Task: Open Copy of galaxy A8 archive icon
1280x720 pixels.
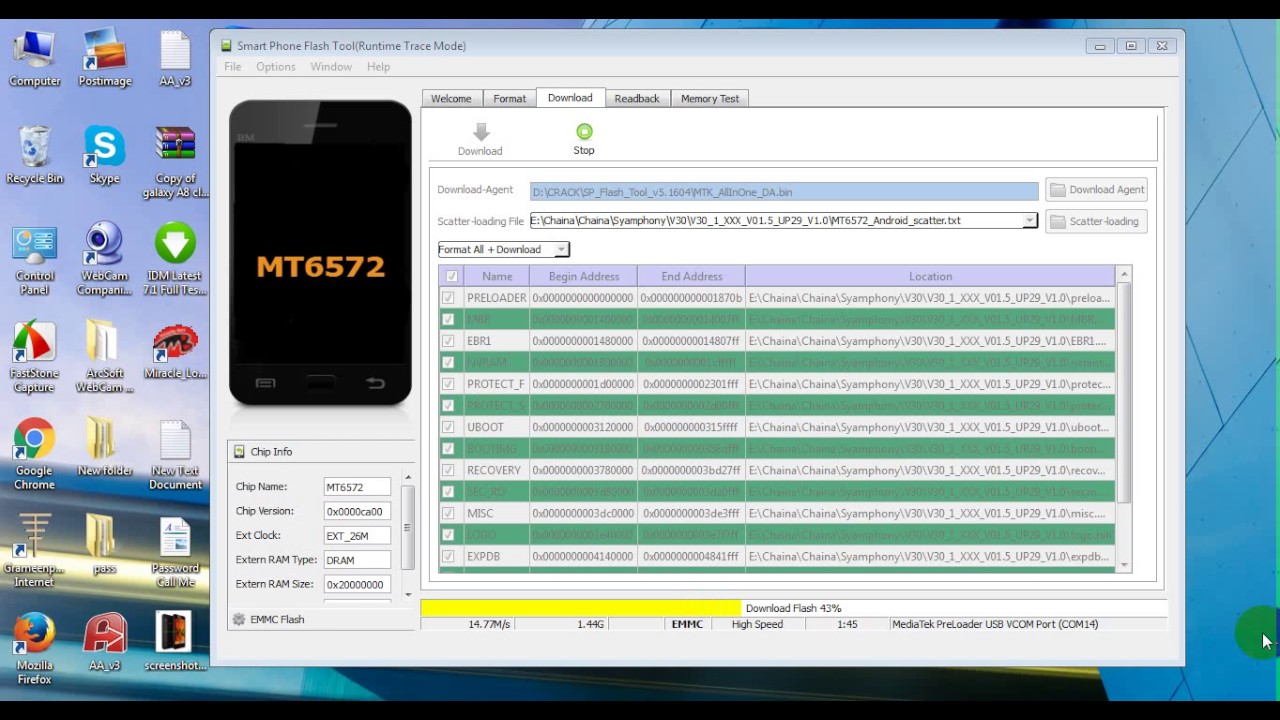Action: 175,163
